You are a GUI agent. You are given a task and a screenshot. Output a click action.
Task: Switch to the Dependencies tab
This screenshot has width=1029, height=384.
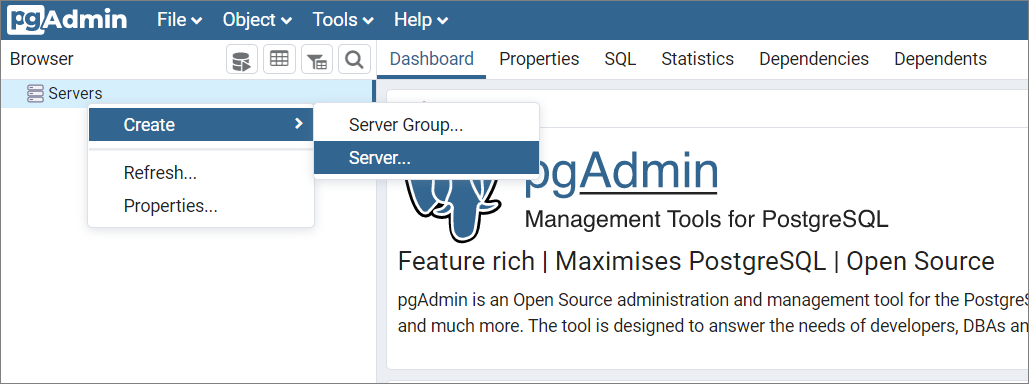point(814,59)
